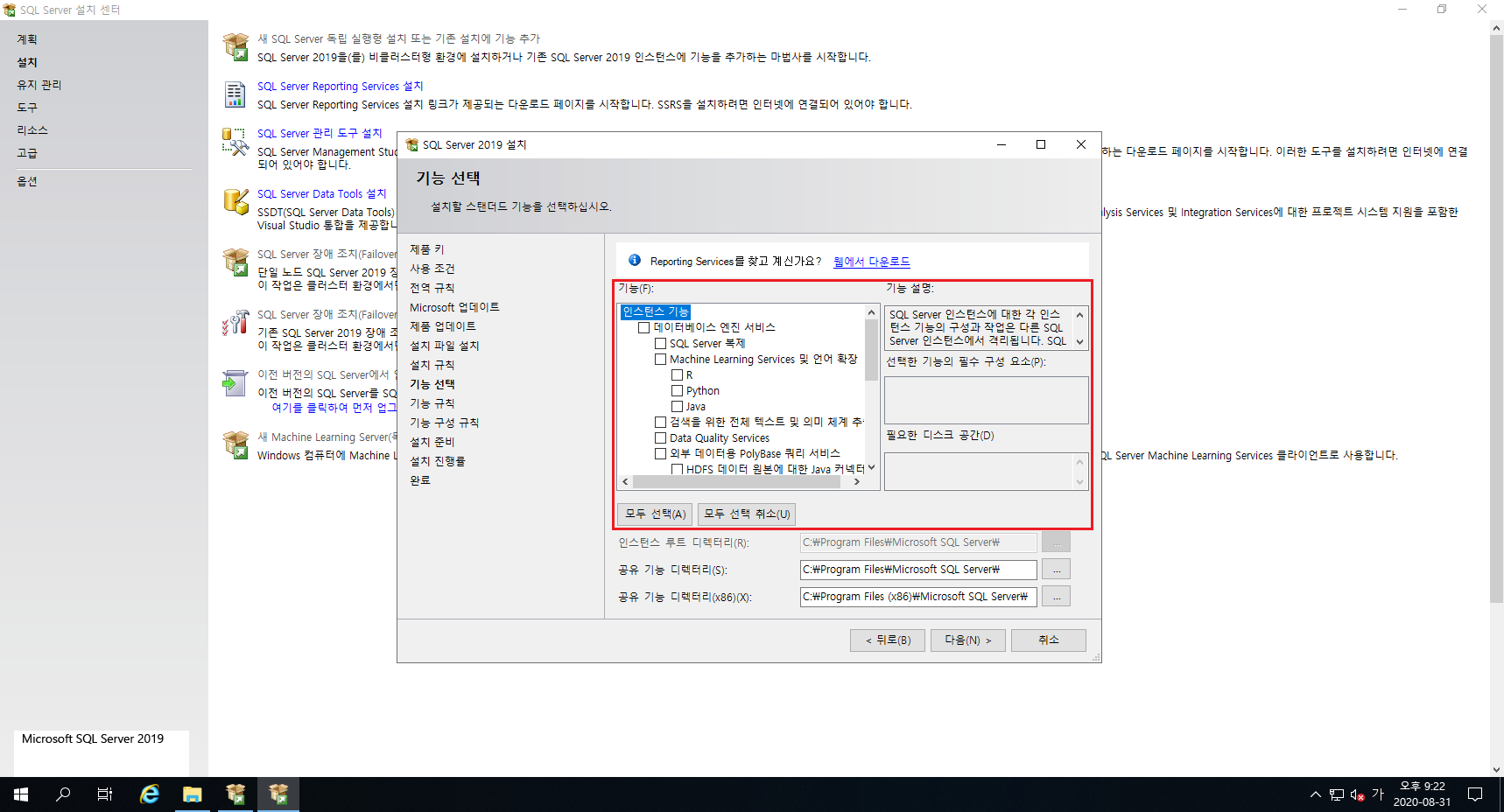Check the PolyBase 쿼리 서비스 checkbox
The width and height of the screenshot is (1504, 812).
(661, 453)
